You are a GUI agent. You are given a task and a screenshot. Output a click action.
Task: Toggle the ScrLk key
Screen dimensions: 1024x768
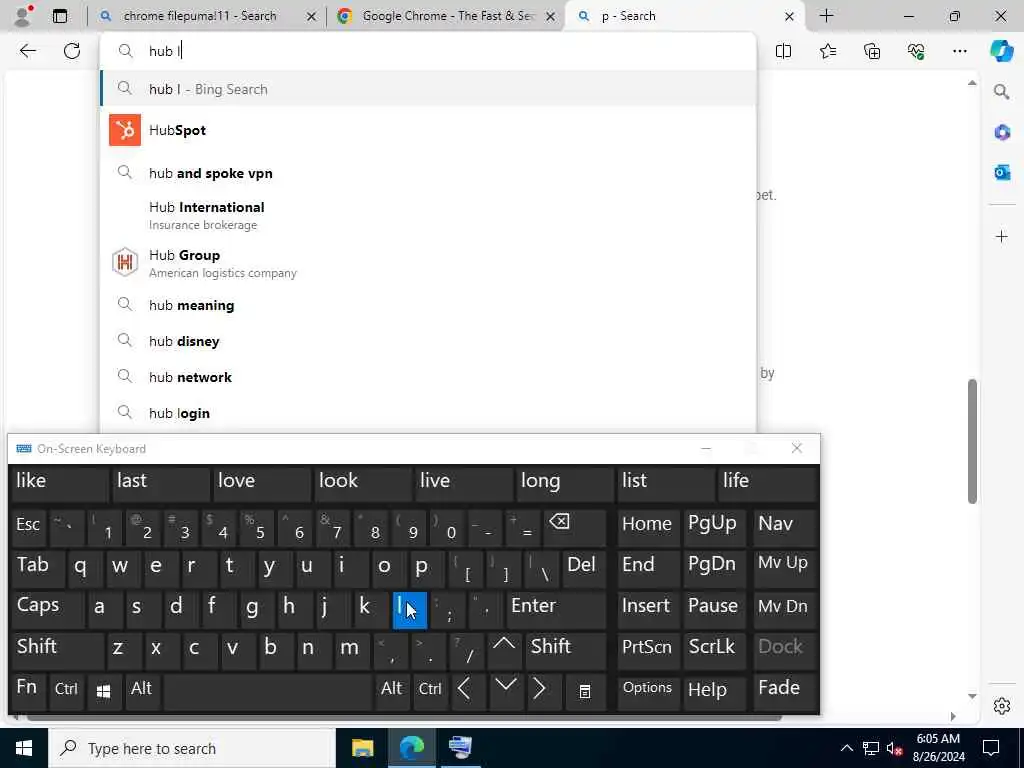(x=713, y=650)
